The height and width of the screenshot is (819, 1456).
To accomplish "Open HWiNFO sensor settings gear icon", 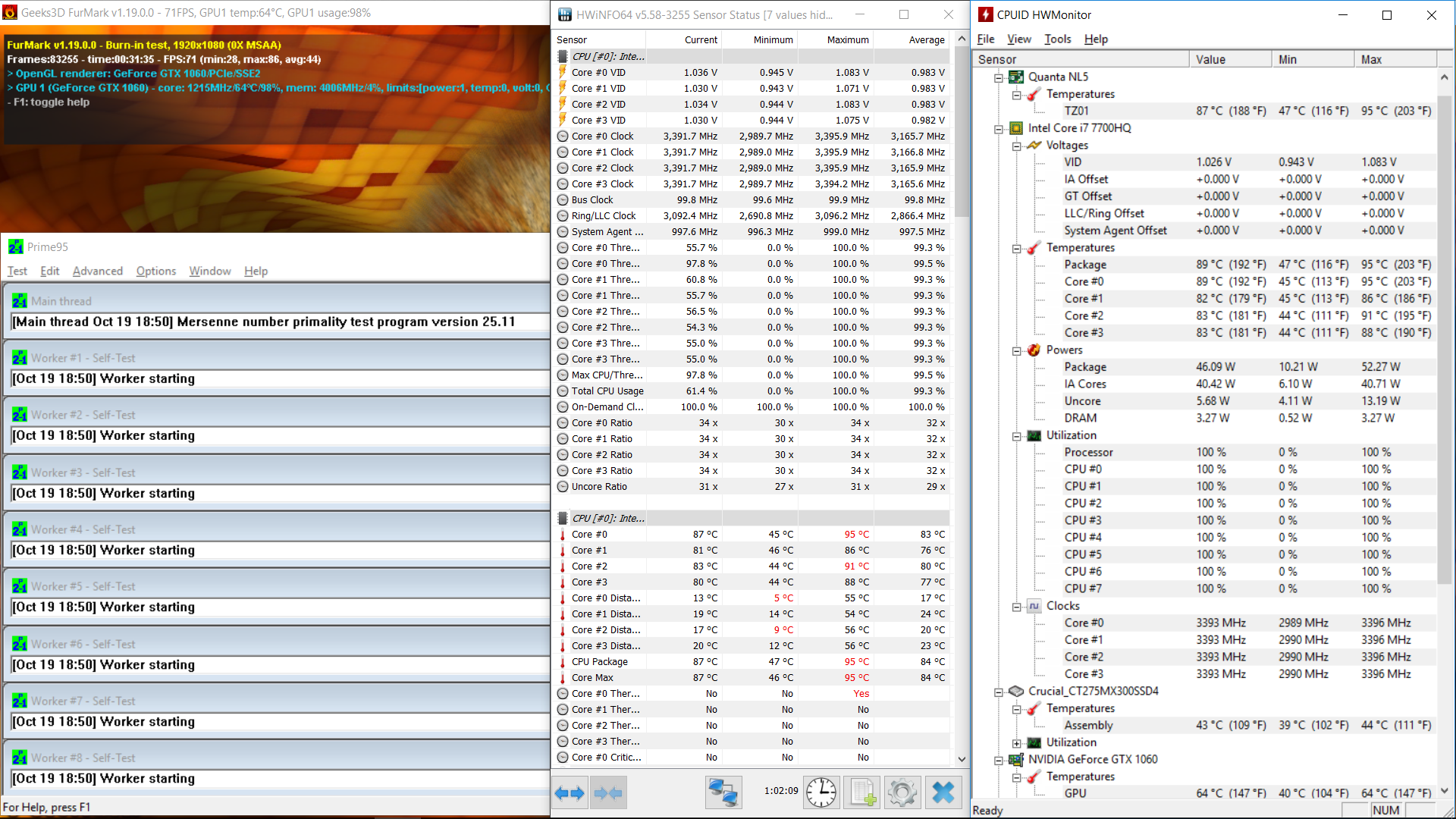I will (x=902, y=793).
